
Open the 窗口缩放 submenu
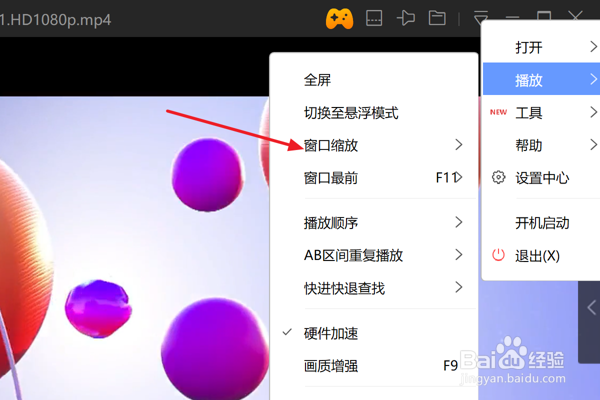374,145
